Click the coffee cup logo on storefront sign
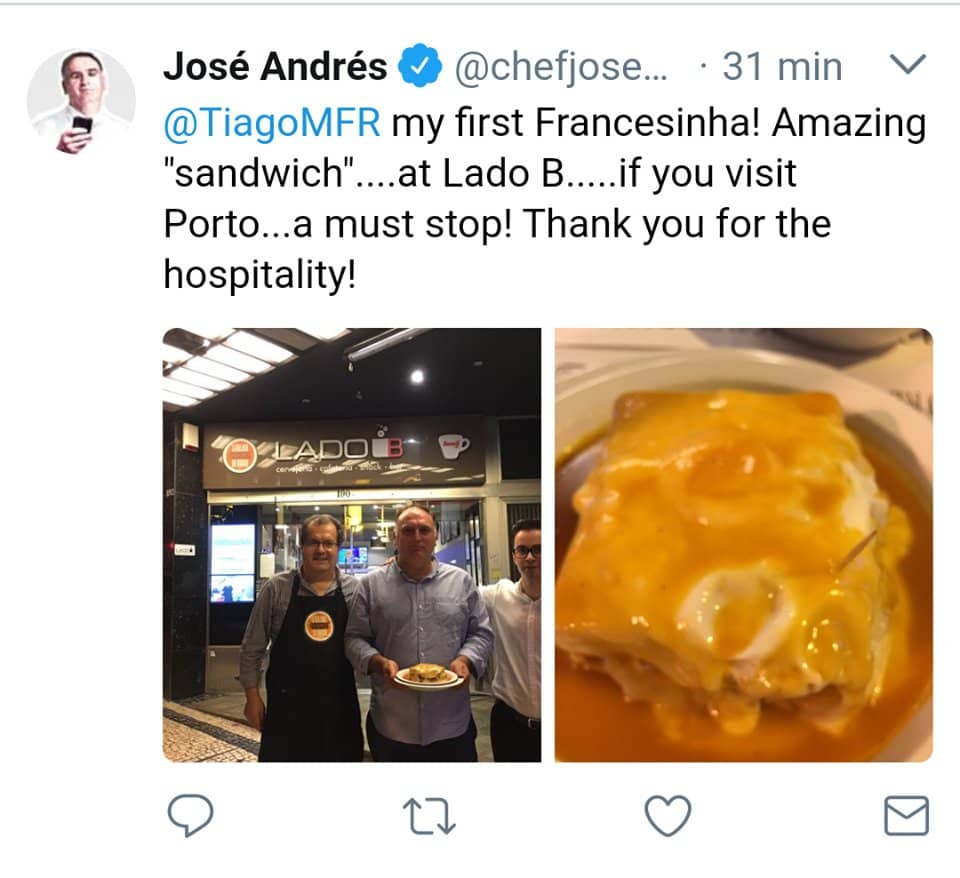The image size is (960, 878). tap(454, 446)
